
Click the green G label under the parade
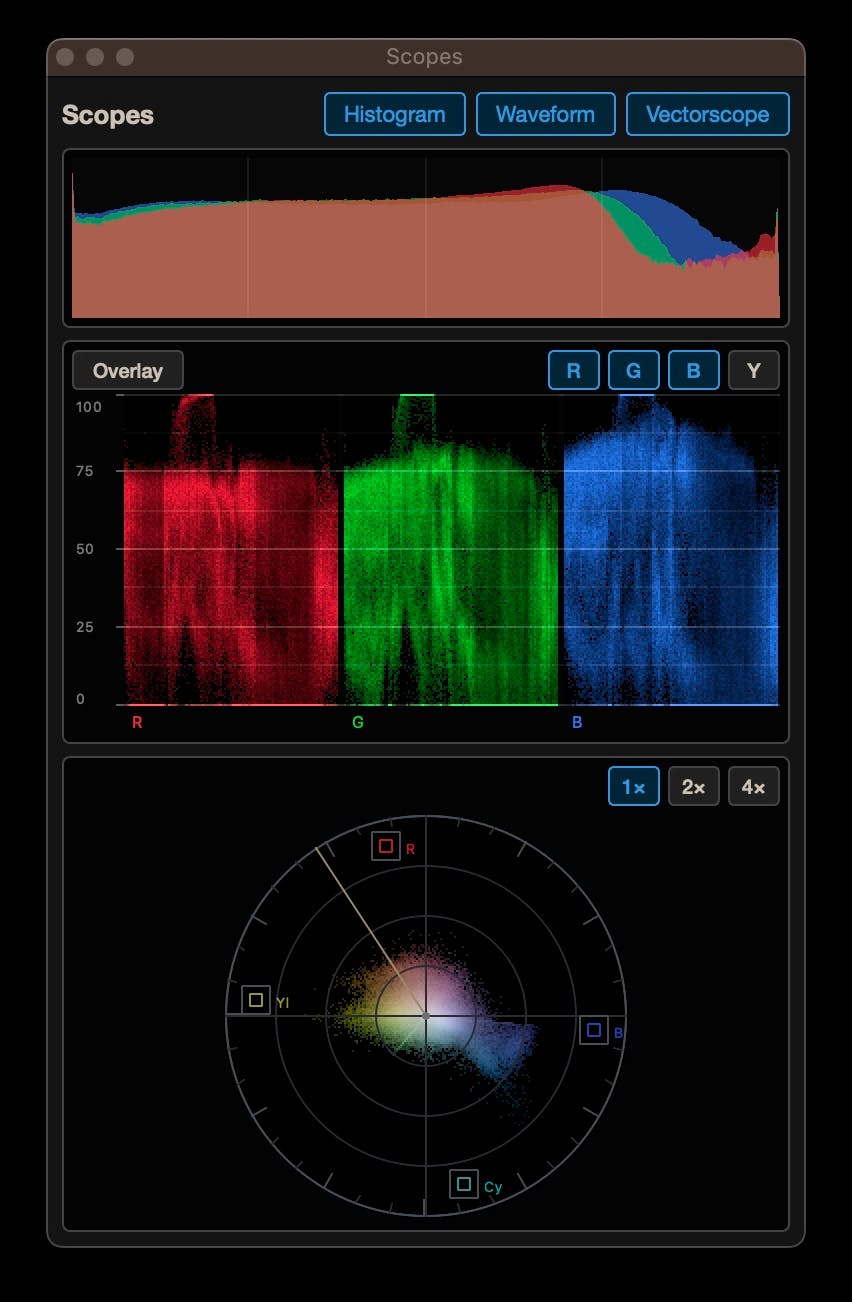(x=358, y=722)
